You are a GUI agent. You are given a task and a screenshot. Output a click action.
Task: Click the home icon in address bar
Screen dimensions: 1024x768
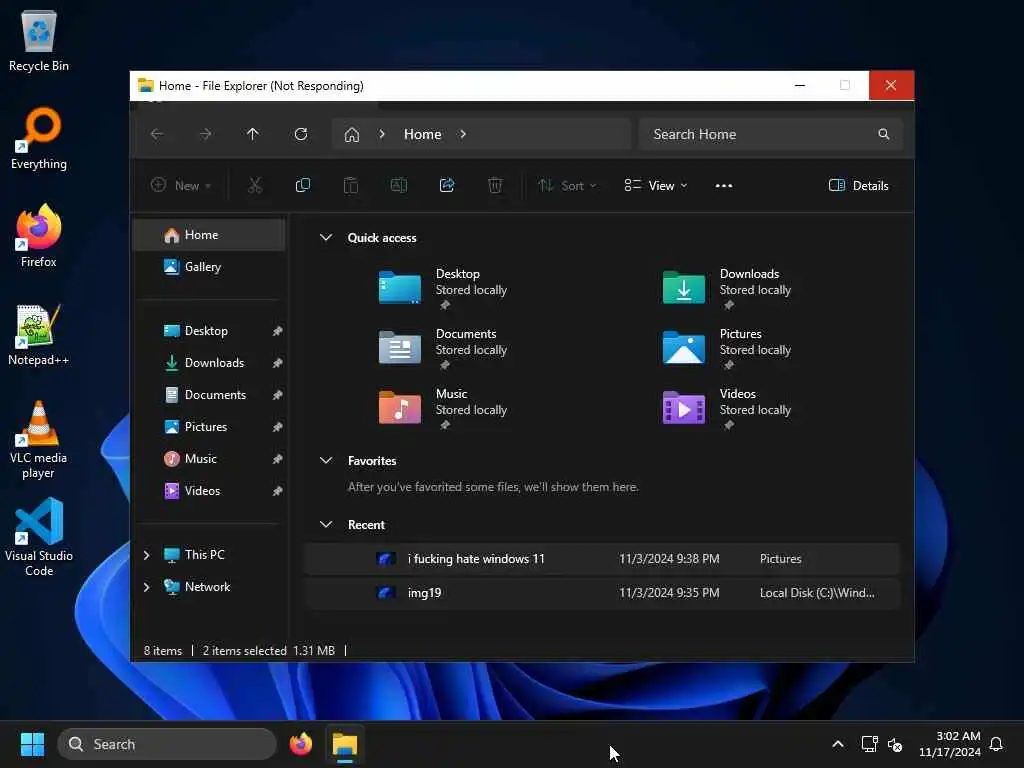tap(352, 135)
